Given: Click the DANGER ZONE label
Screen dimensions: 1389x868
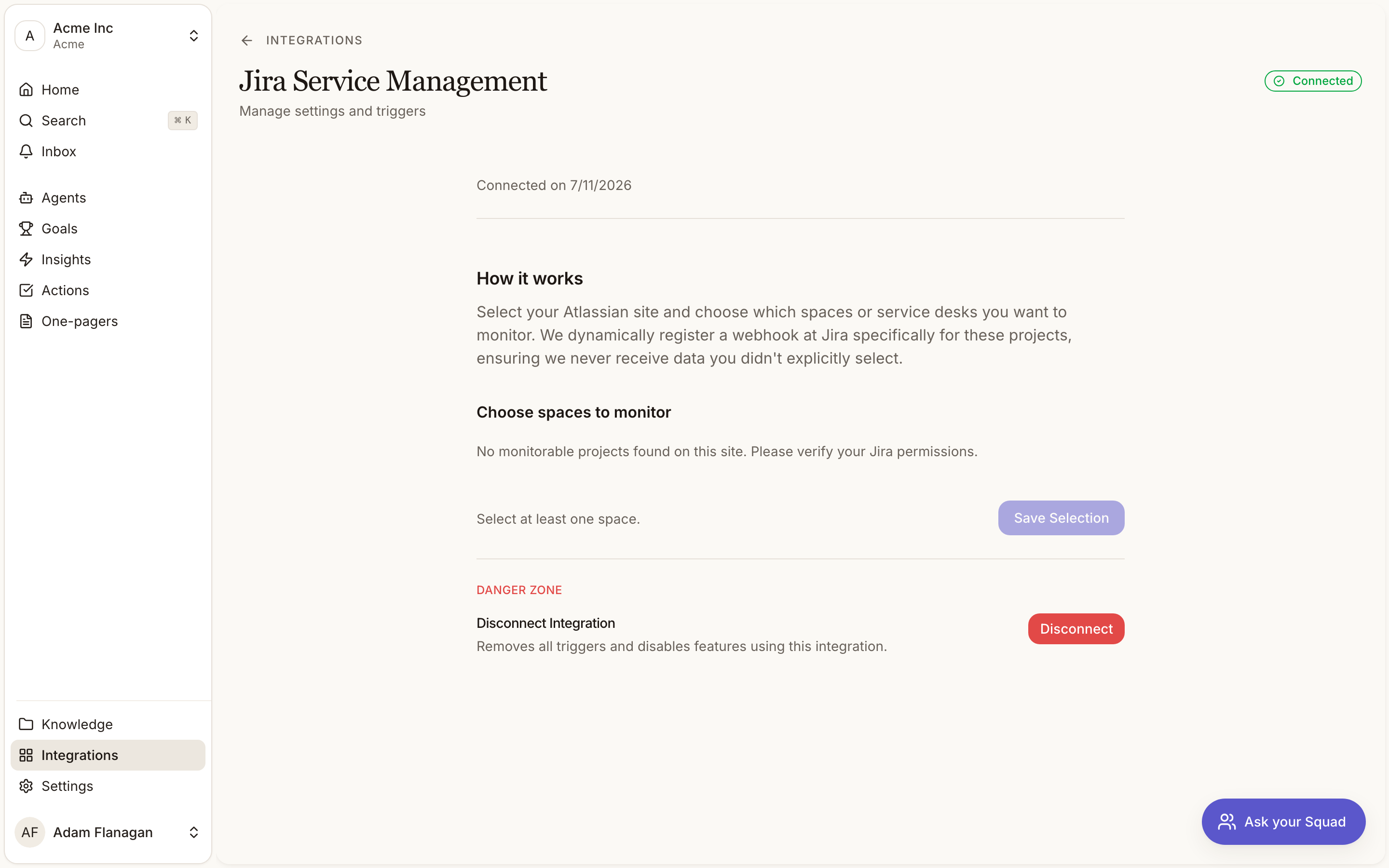Looking at the screenshot, I should coord(519,590).
